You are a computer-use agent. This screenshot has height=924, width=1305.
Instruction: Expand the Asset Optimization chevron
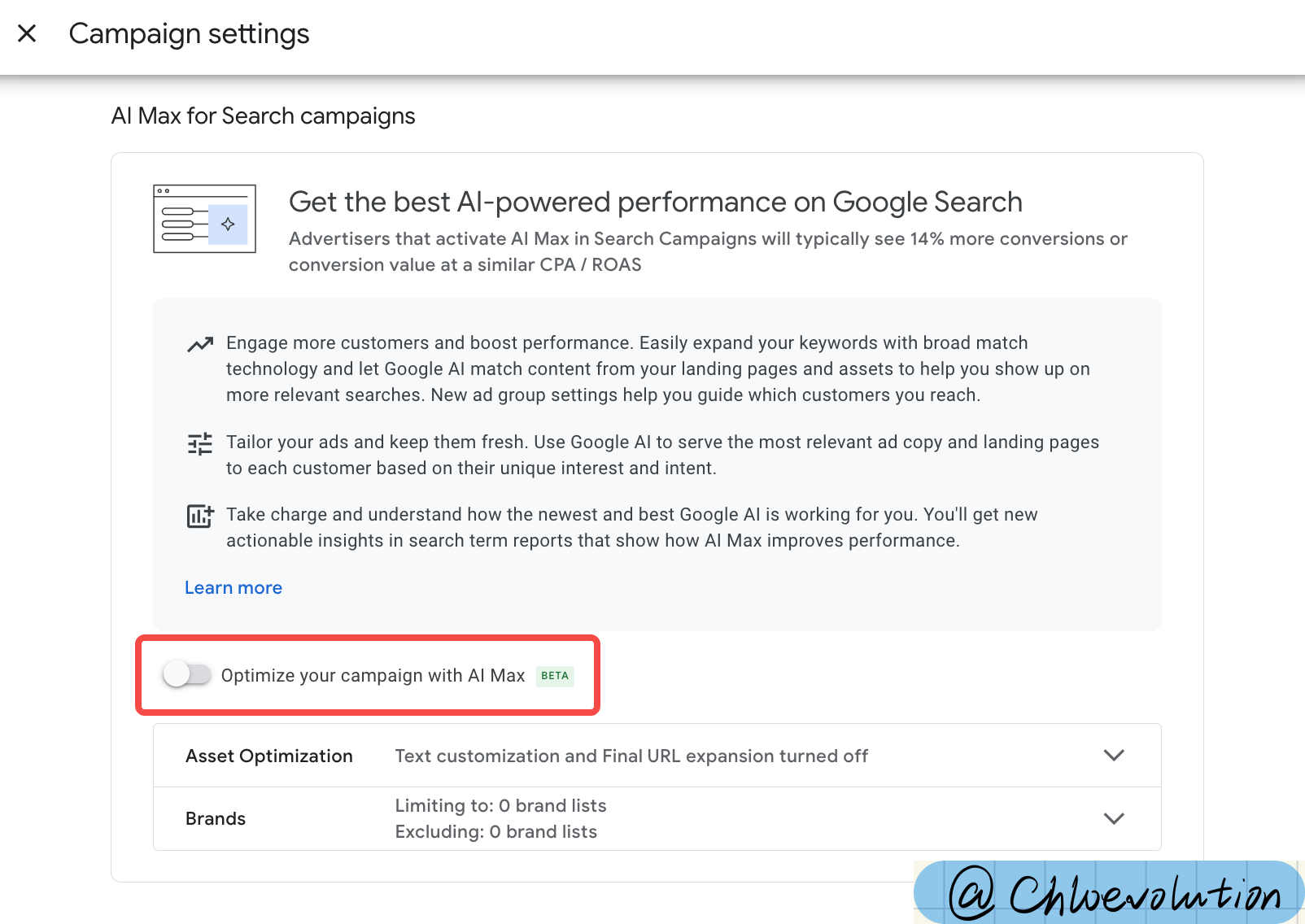[1114, 756]
